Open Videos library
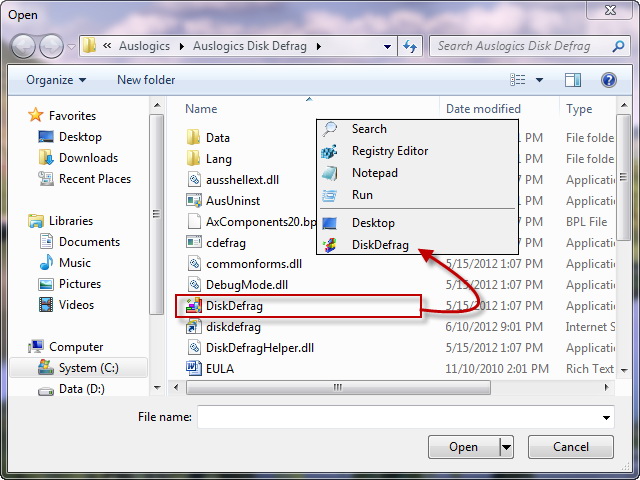The width and height of the screenshot is (640, 480). (66, 305)
